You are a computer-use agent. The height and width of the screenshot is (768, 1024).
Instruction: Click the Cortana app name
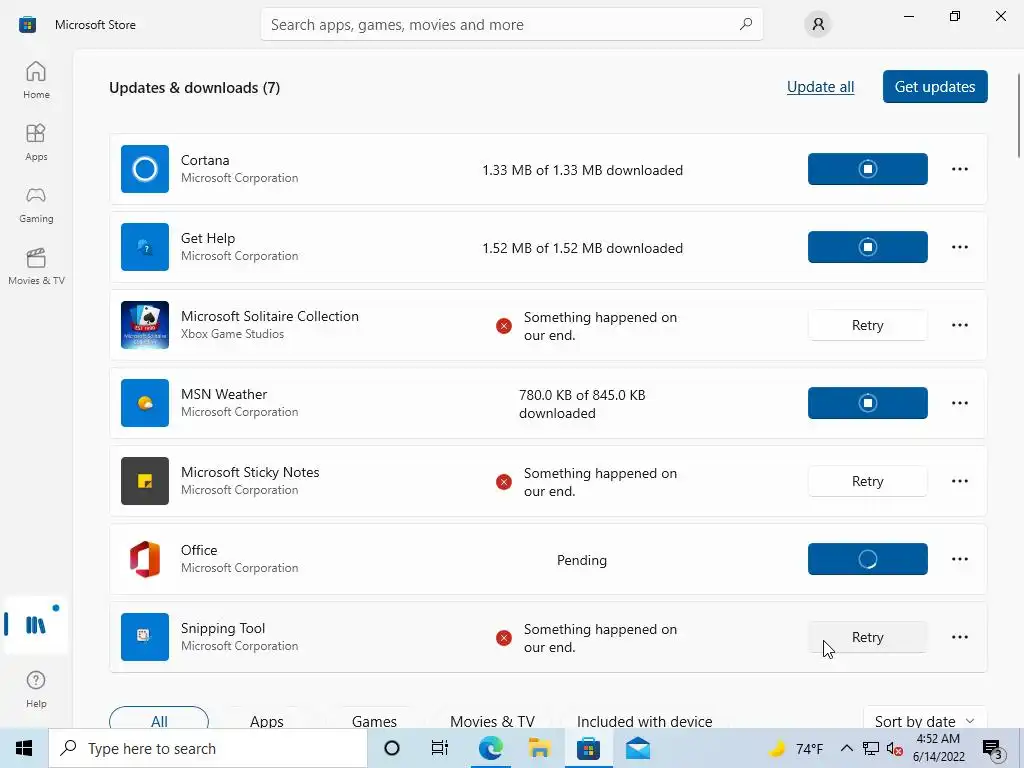(205, 160)
